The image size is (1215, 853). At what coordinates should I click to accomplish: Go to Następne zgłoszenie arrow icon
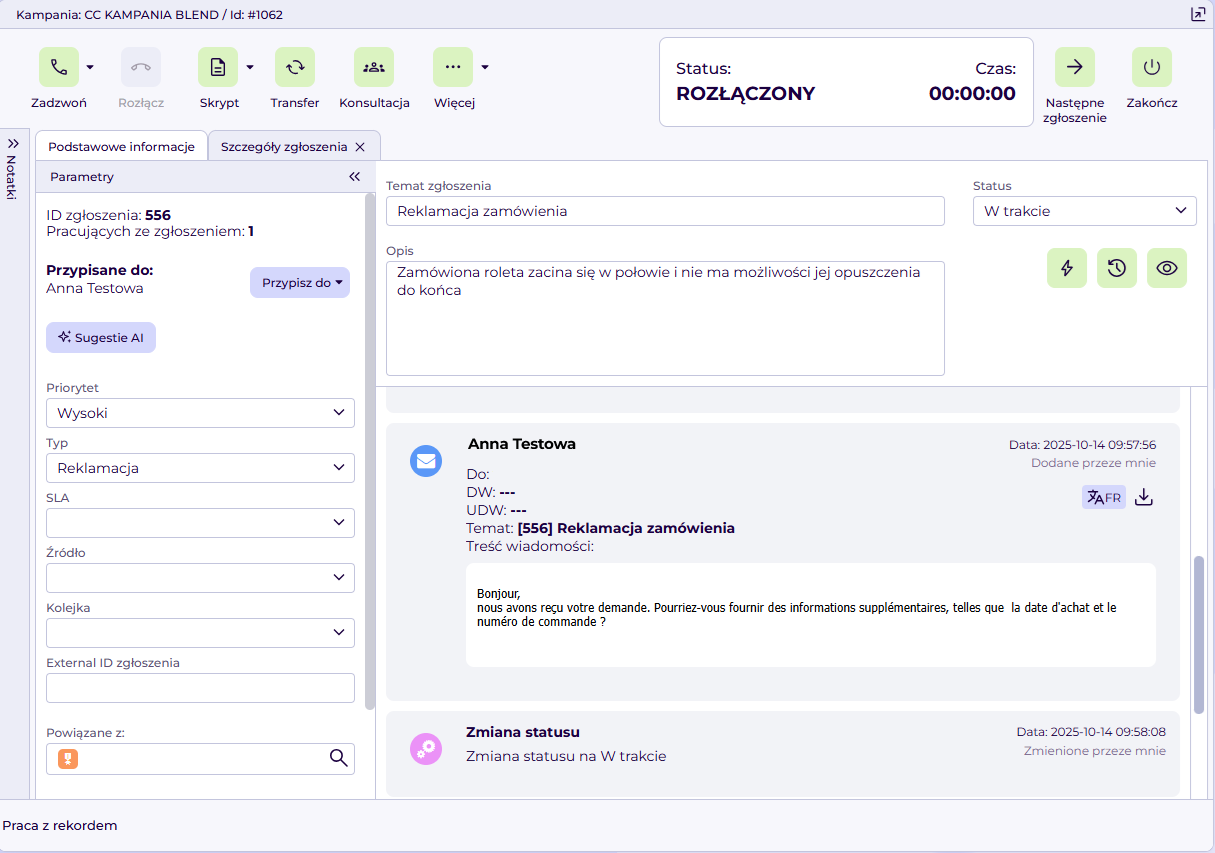click(x=1075, y=67)
